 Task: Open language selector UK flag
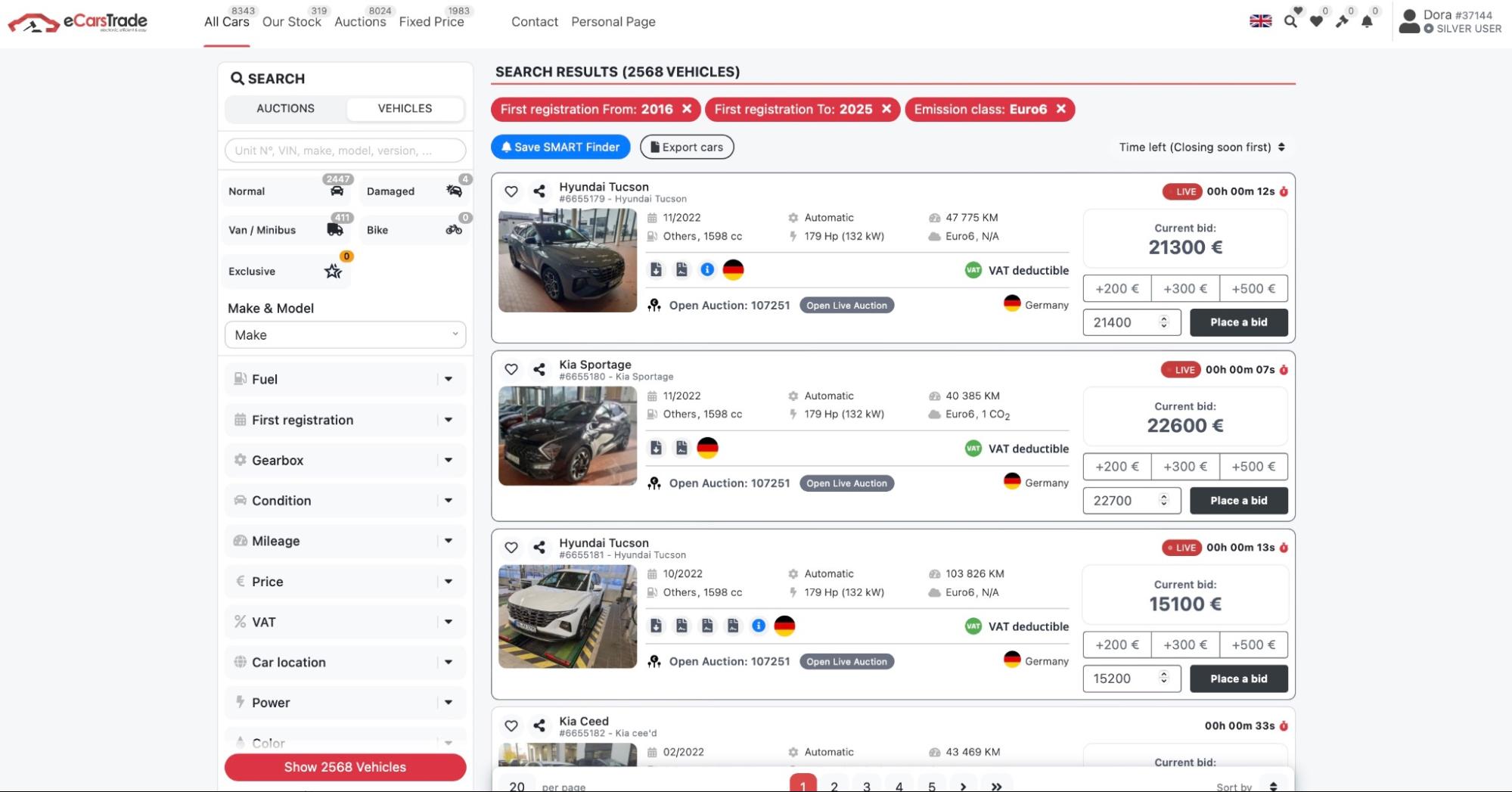tap(1260, 21)
